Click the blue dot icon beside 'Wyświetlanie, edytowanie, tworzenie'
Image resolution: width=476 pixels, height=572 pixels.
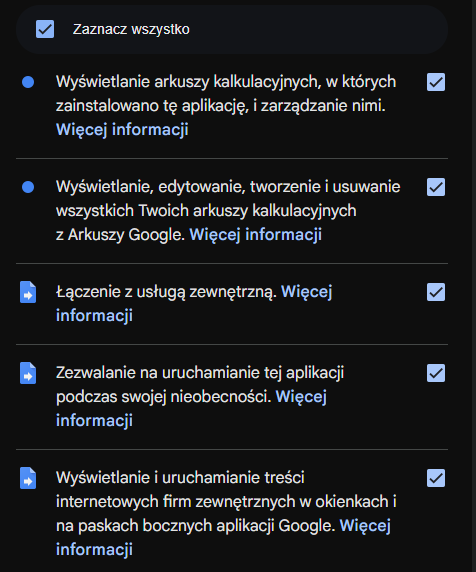pyautogui.click(x=28, y=187)
